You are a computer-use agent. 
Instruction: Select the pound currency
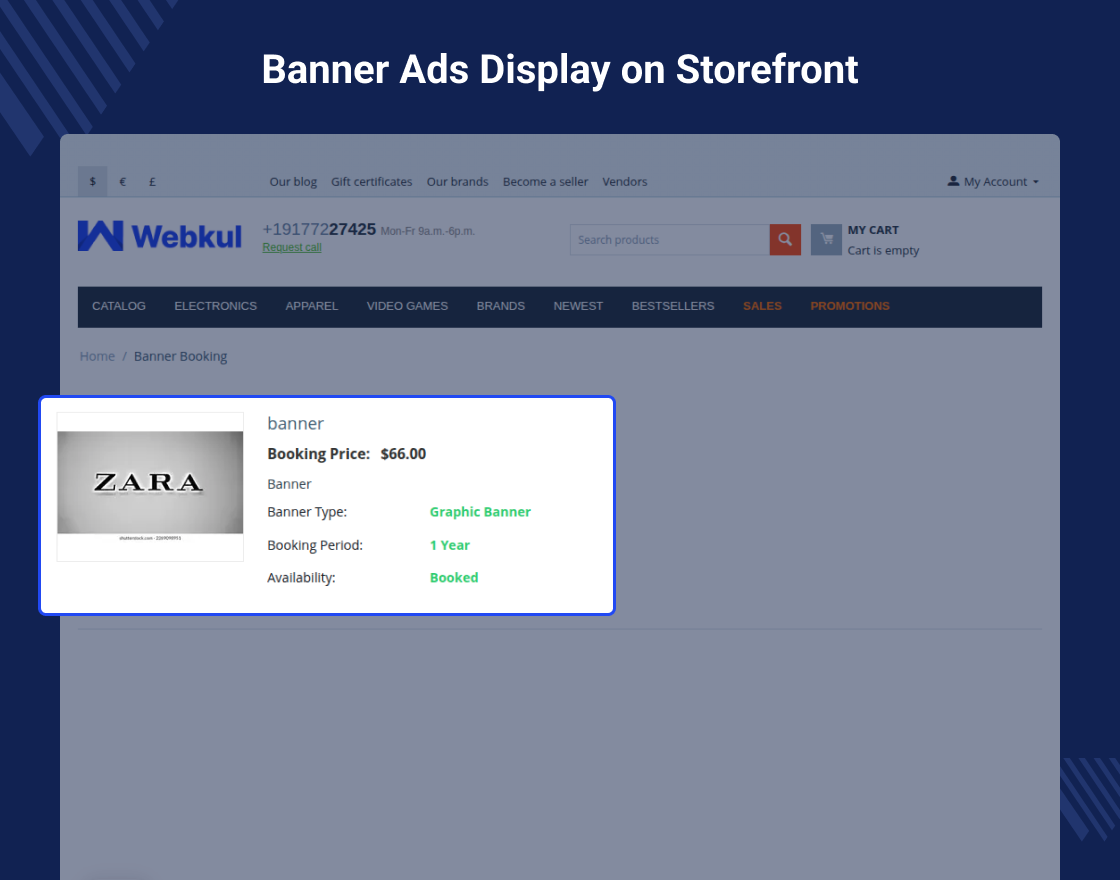coord(152,181)
